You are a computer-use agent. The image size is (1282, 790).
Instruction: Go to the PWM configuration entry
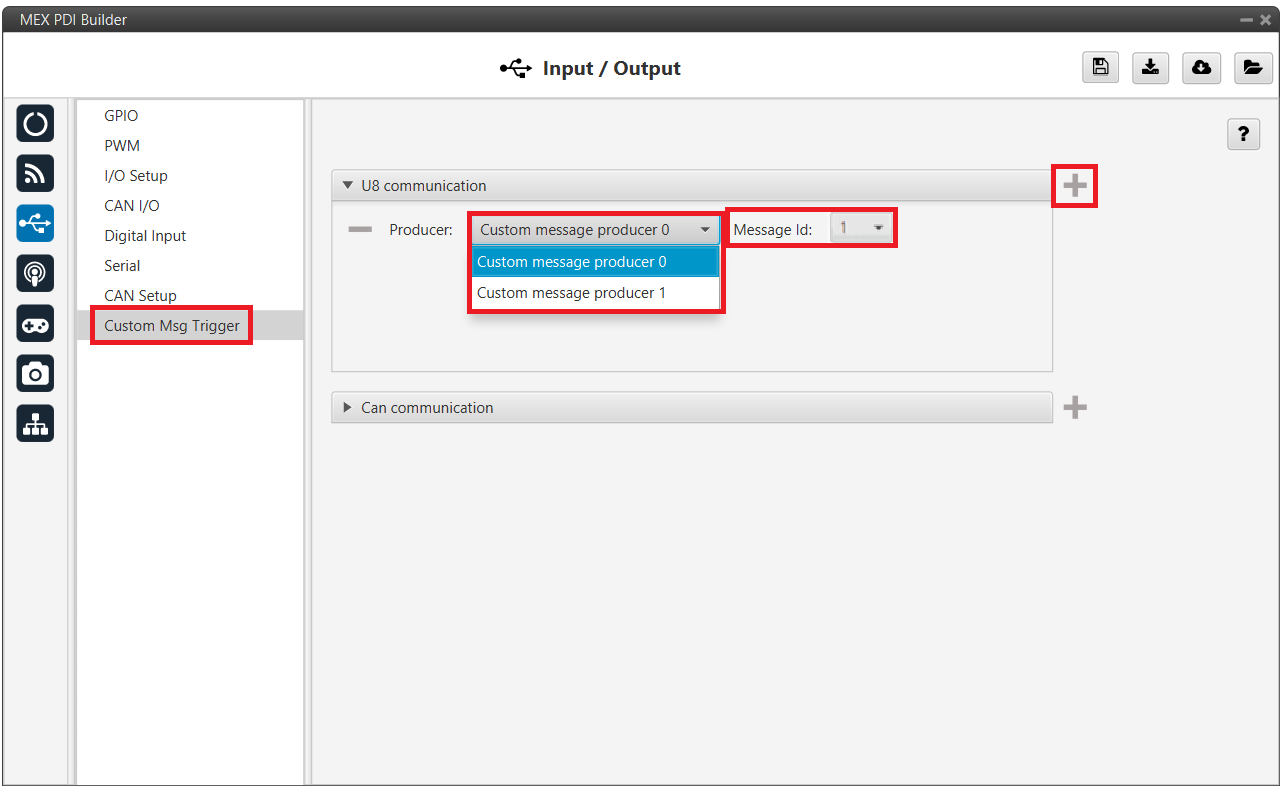coord(122,146)
